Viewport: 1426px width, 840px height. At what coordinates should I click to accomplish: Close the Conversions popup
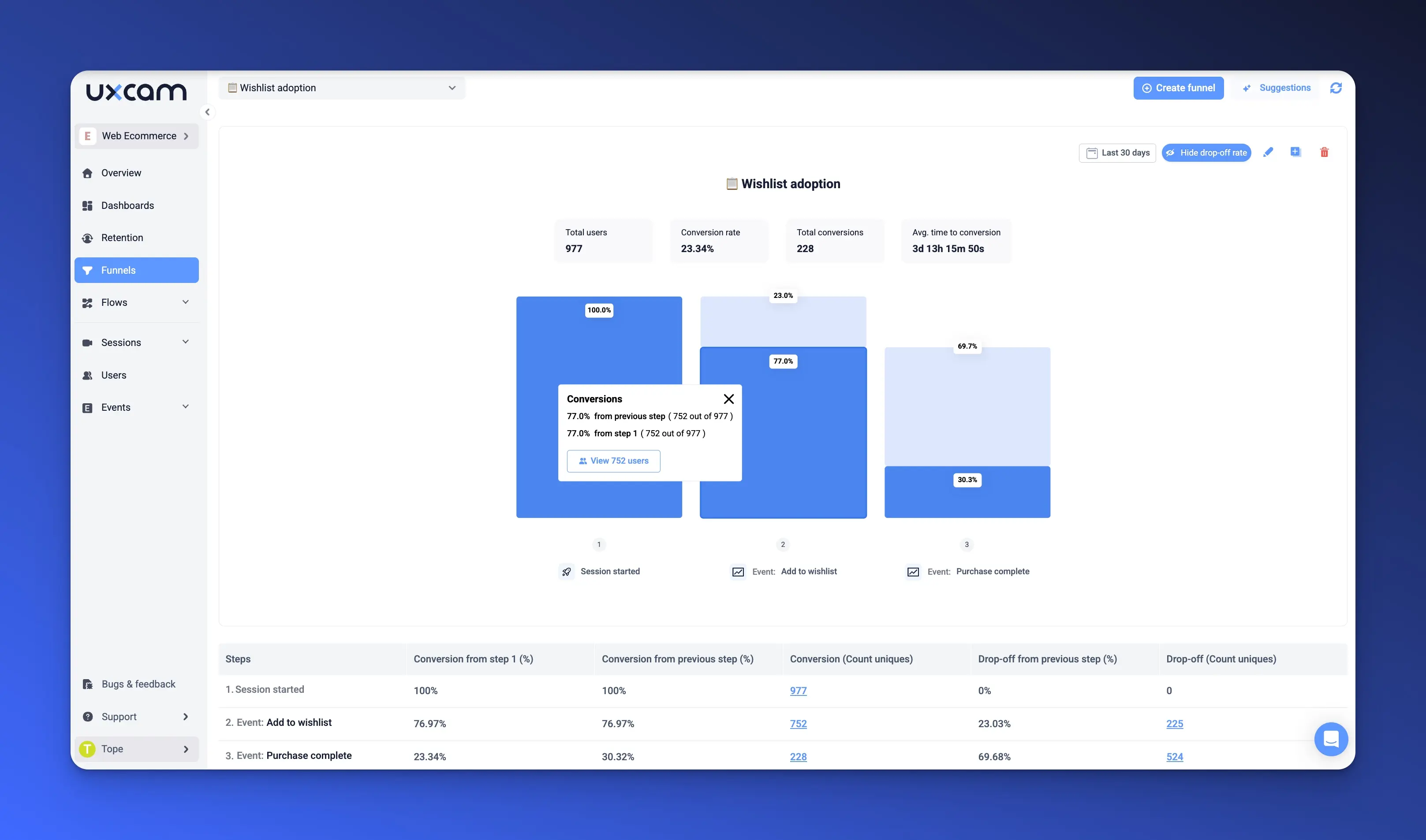(x=728, y=399)
